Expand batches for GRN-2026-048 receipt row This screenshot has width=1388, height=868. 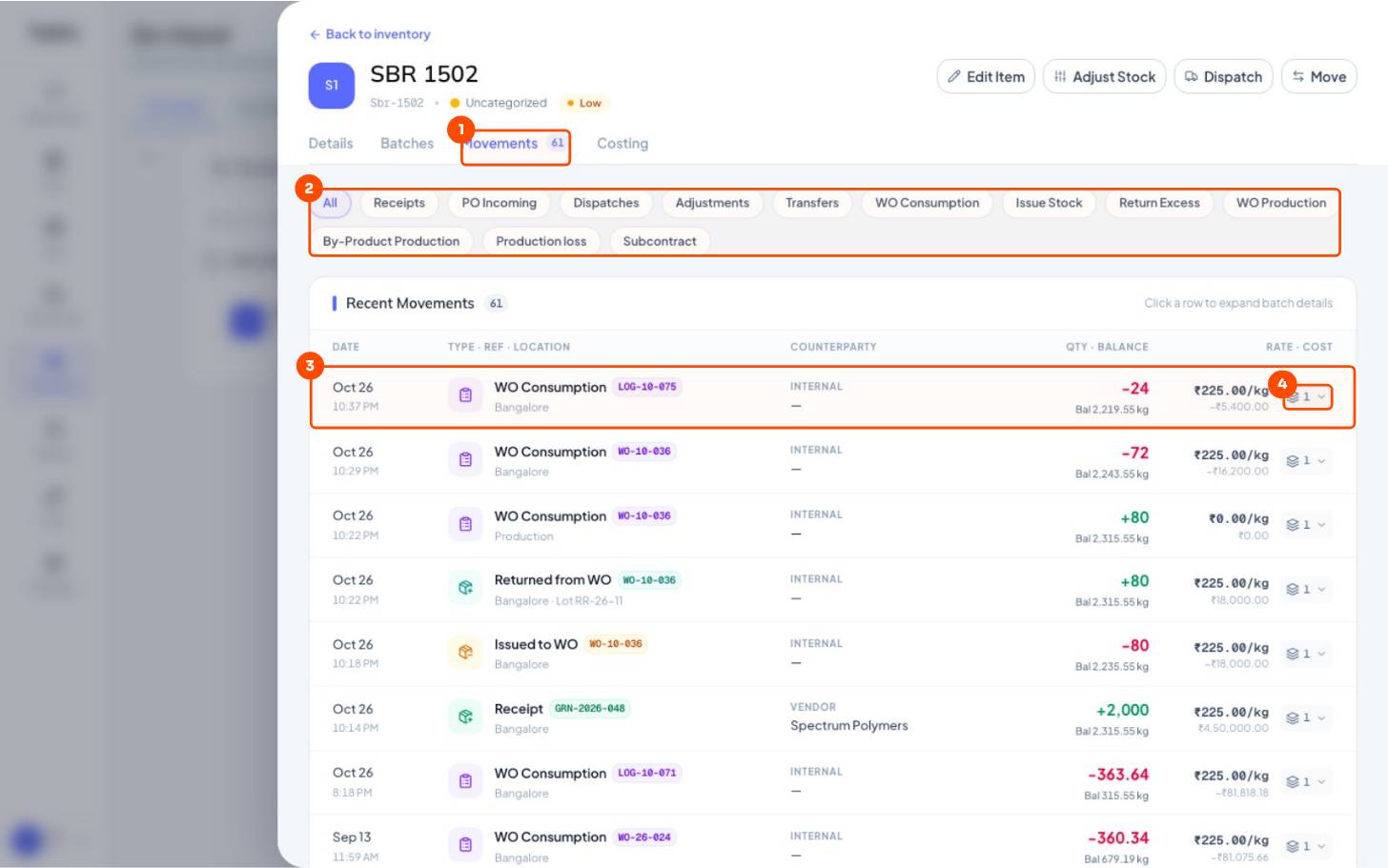tap(1307, 717)
